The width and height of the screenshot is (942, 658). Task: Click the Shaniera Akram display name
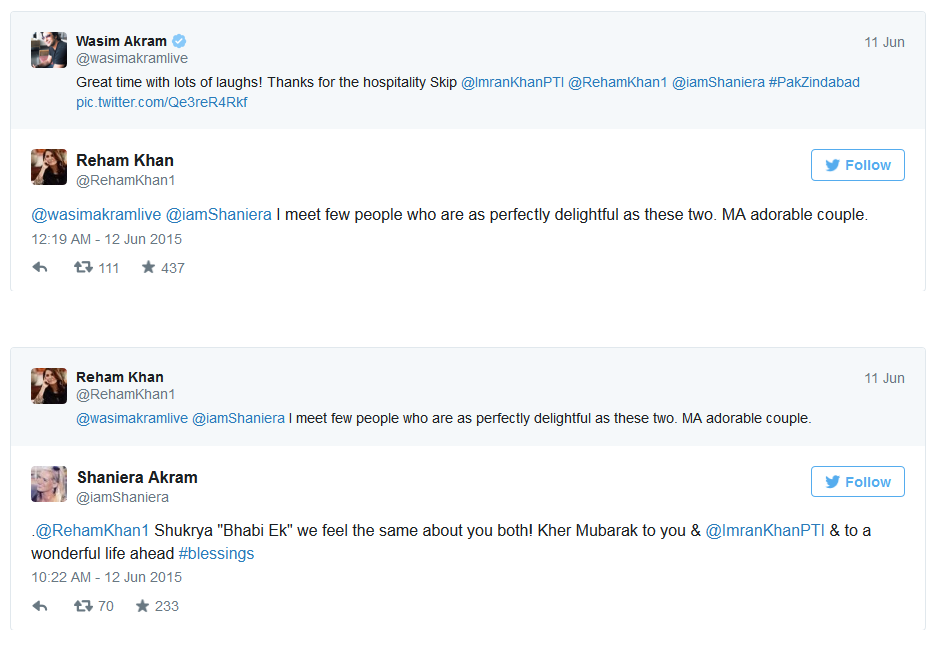tap(137, 477)
